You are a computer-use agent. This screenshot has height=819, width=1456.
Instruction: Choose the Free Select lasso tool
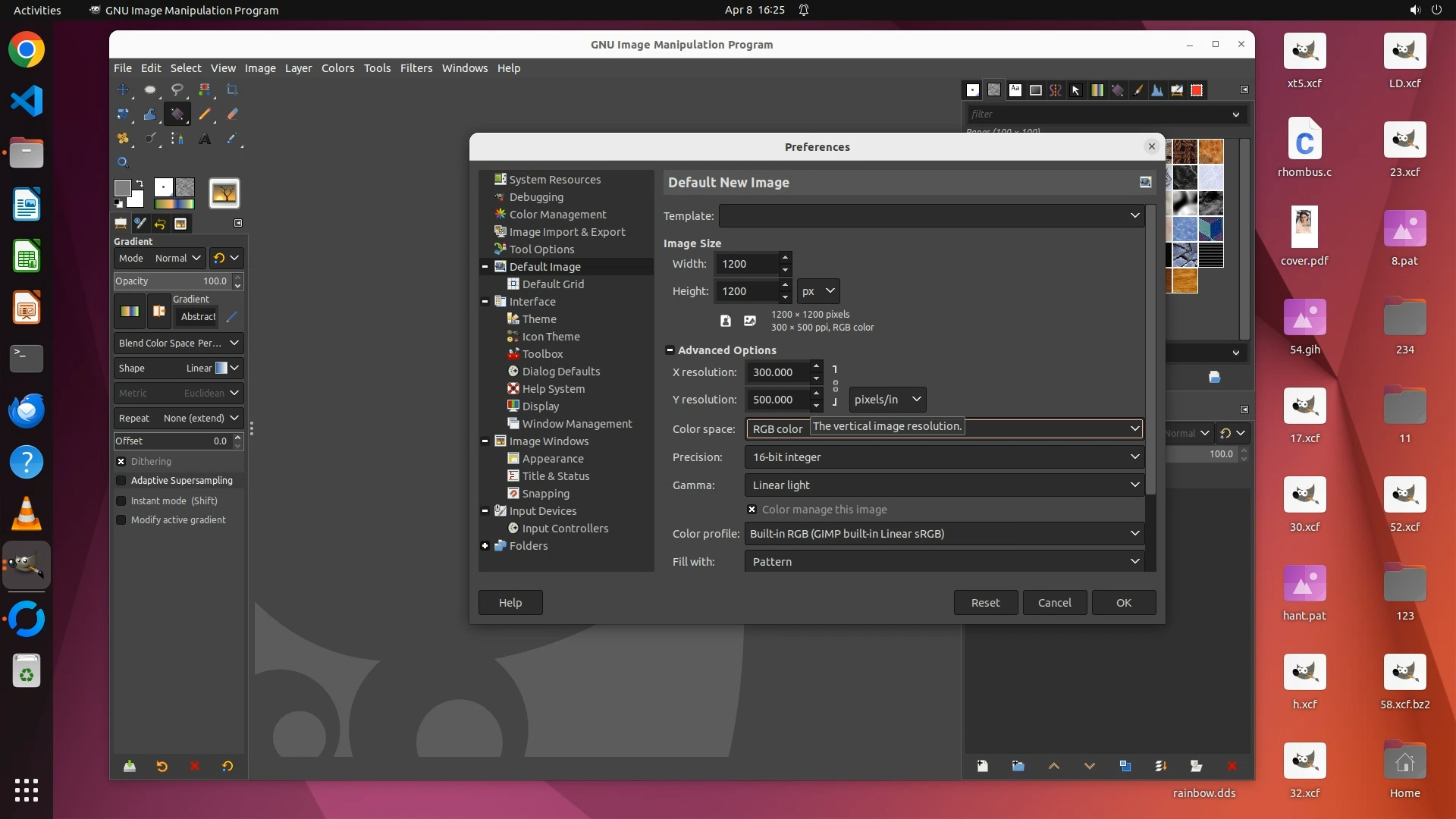[177, 89]
